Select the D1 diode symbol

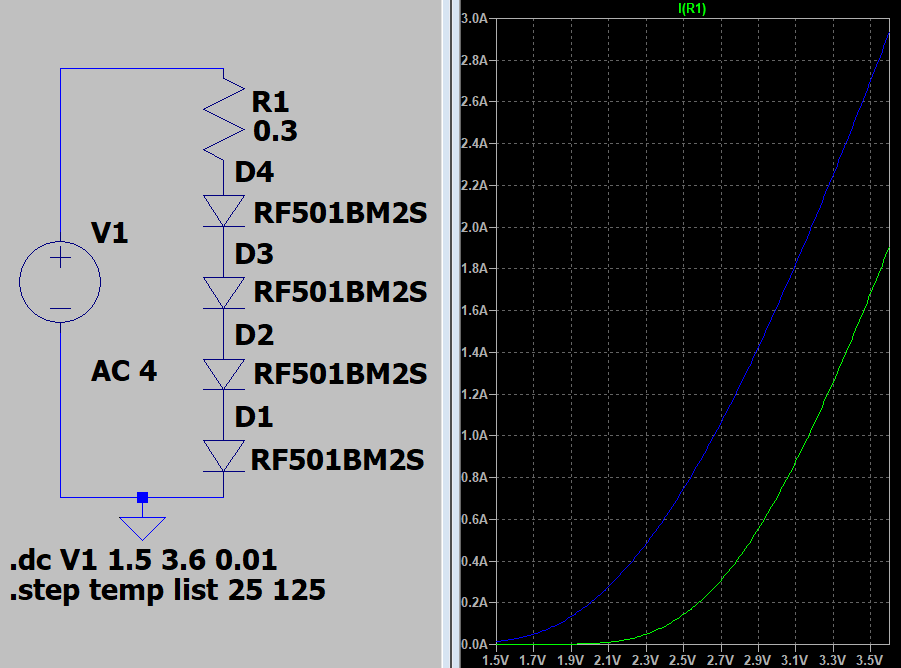tap(223, 456)
